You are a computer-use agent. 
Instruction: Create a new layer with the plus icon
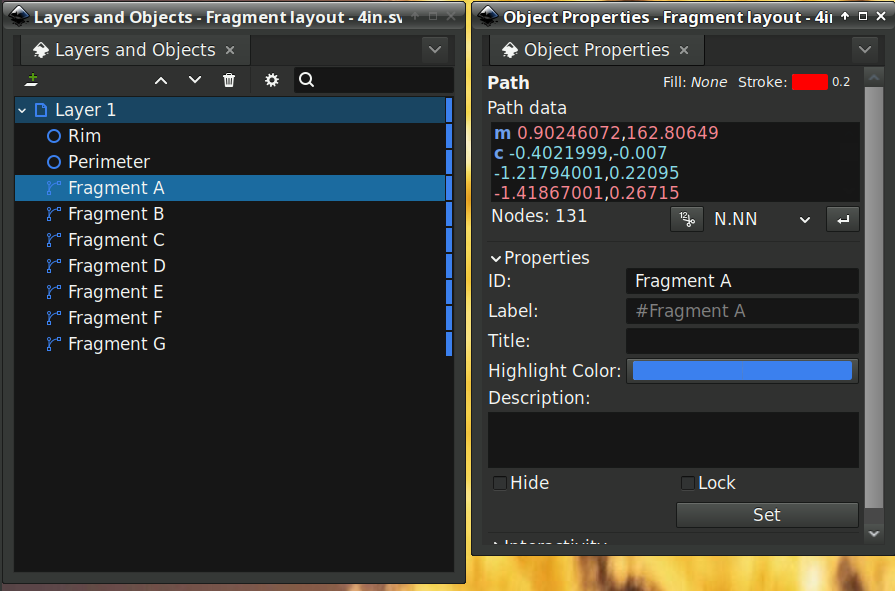click(31, 80)
